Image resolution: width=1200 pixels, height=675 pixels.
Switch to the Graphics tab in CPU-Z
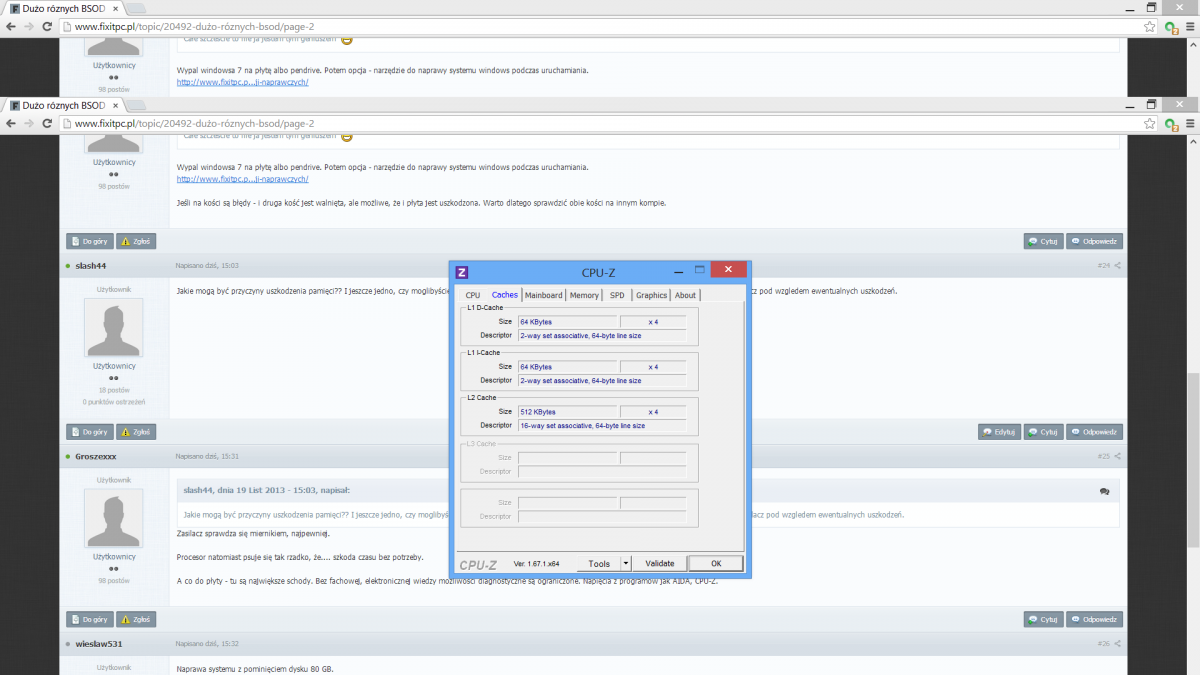tap(652, 295)
